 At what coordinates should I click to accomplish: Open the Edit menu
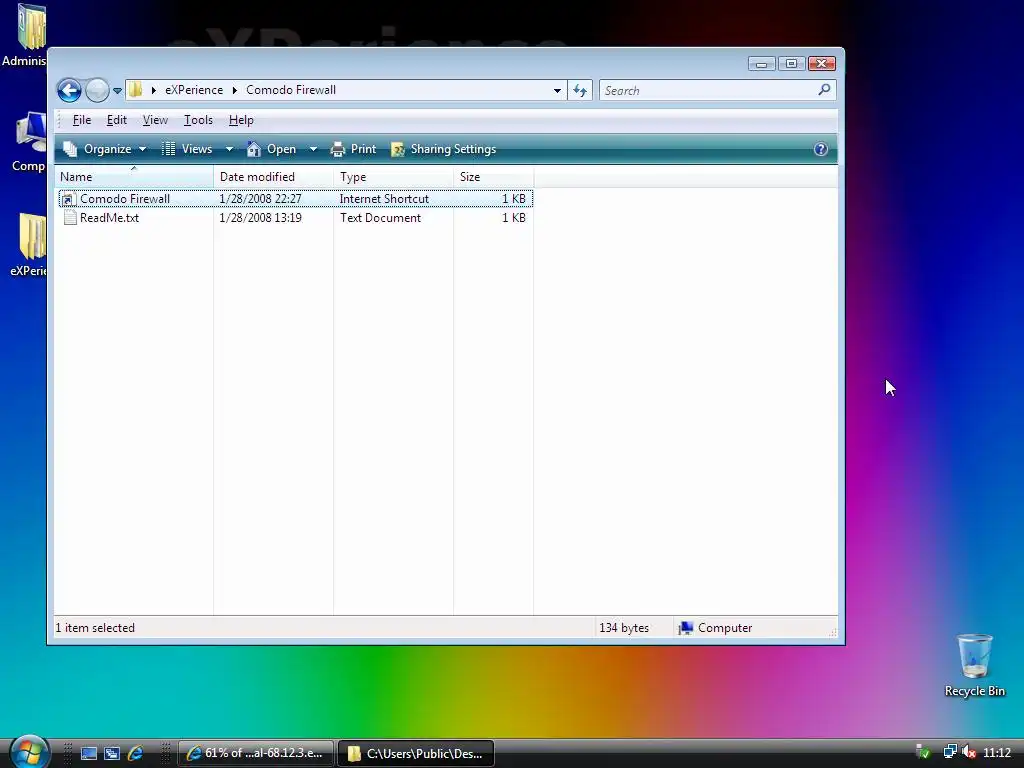(x=117, y=120)
